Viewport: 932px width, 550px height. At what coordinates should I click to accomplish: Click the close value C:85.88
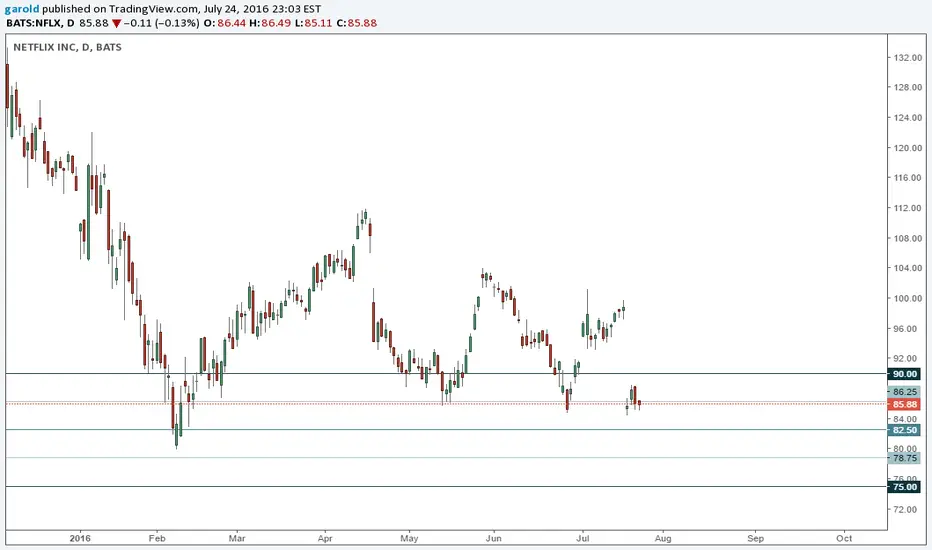click(x=357, y=23)
